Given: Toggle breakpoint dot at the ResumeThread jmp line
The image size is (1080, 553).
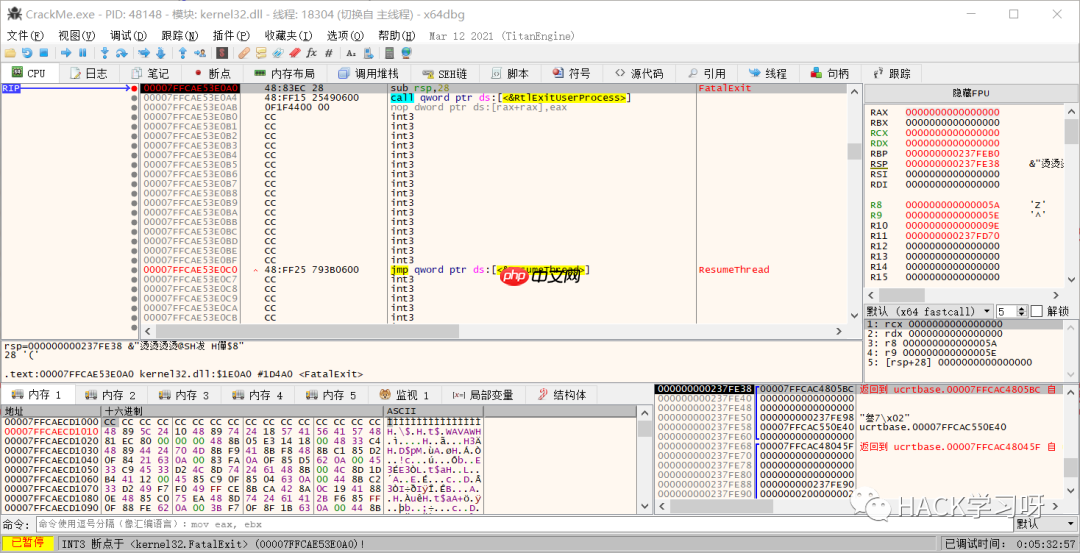Looking at the screenshot, I should (x=134, y=270).
